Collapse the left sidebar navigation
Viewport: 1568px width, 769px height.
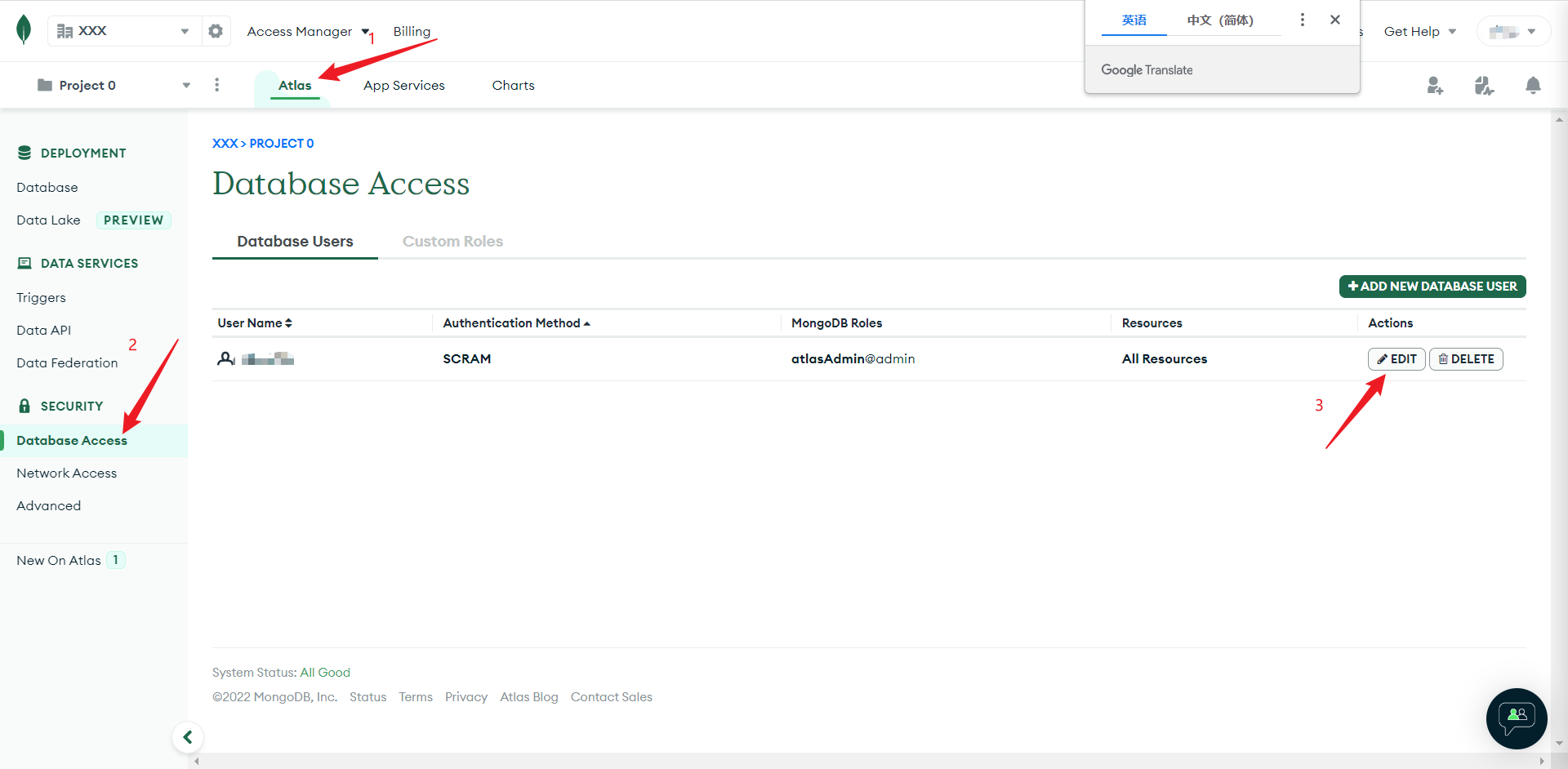(x=188, y=737)
